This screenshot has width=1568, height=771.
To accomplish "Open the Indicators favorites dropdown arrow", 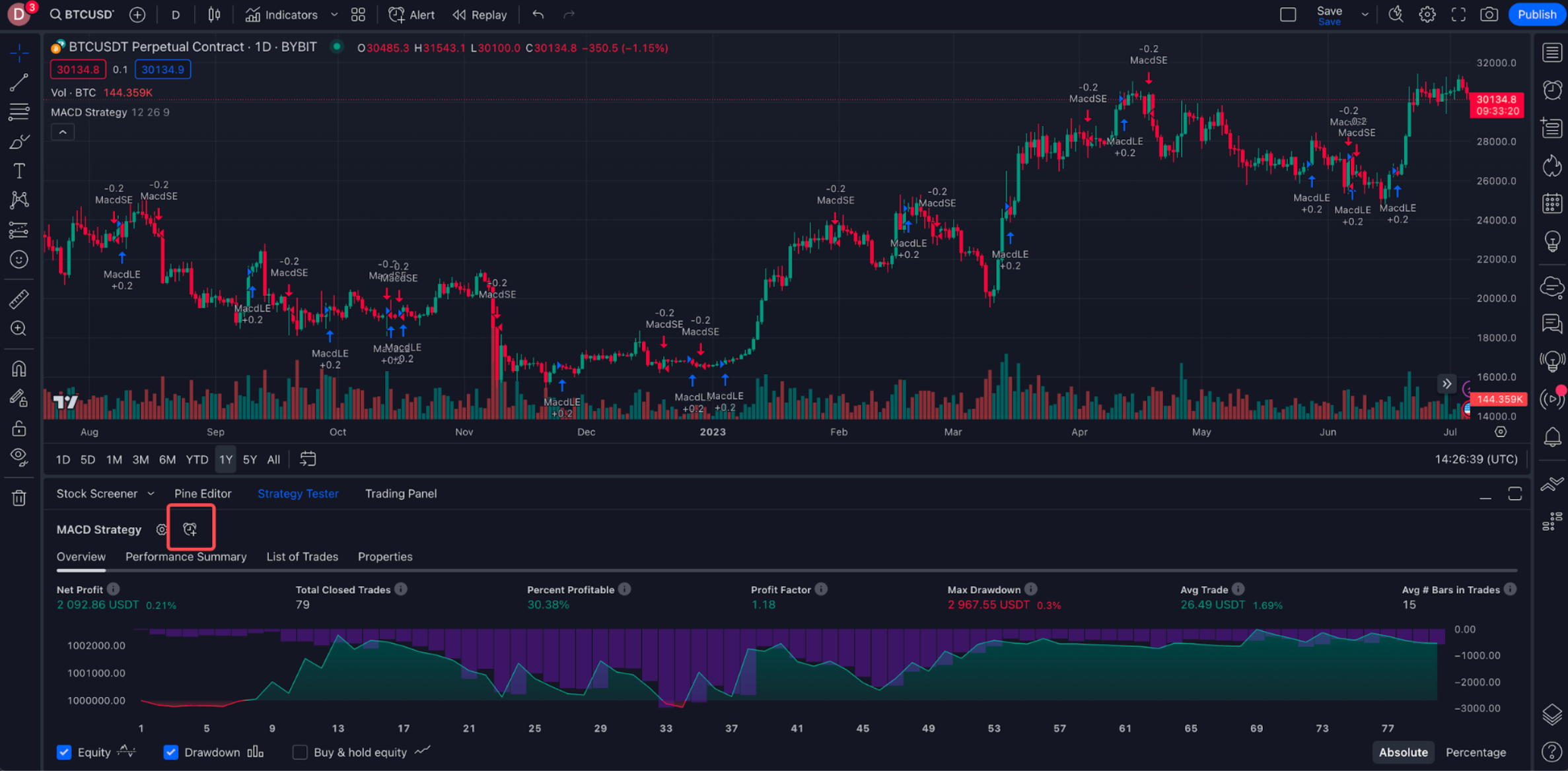I will [334, 15].
